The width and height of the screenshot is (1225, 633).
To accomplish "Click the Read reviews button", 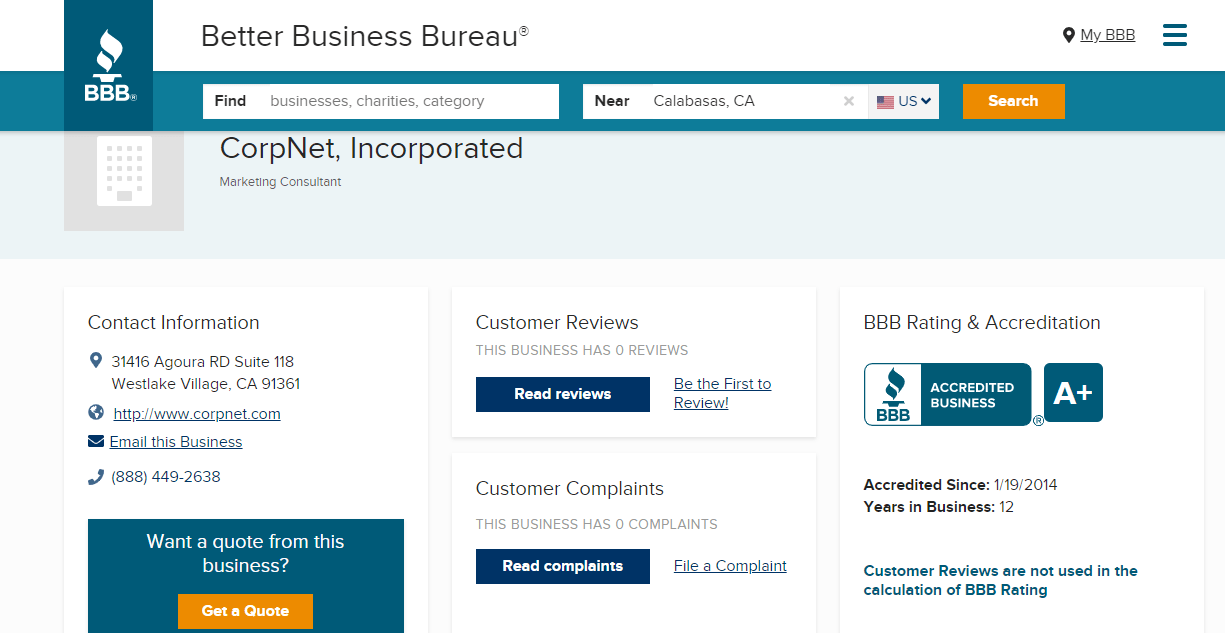I will [x=563, y=394].
